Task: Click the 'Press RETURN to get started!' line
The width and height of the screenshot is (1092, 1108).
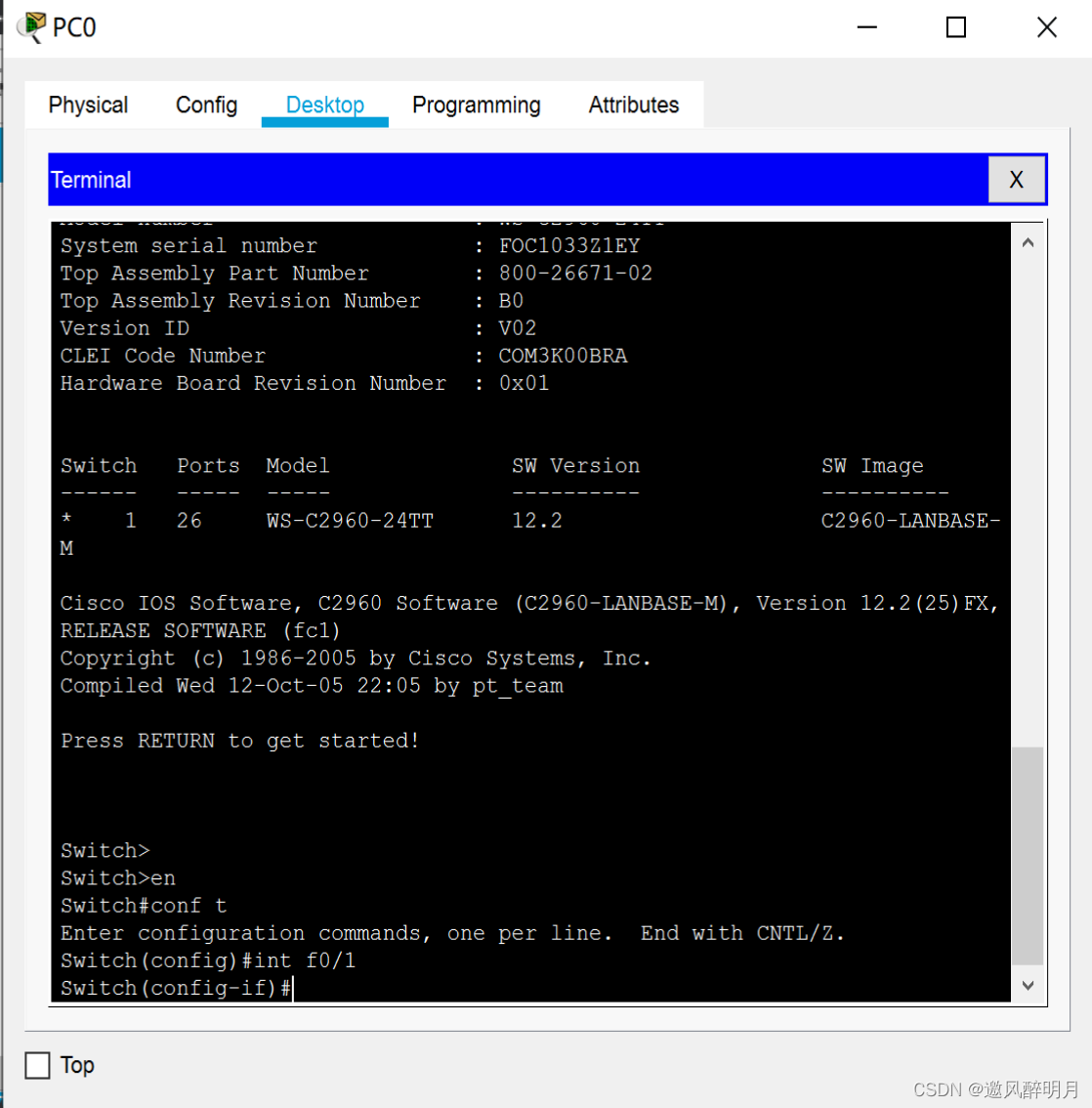Action: click(x=240, y=741)
